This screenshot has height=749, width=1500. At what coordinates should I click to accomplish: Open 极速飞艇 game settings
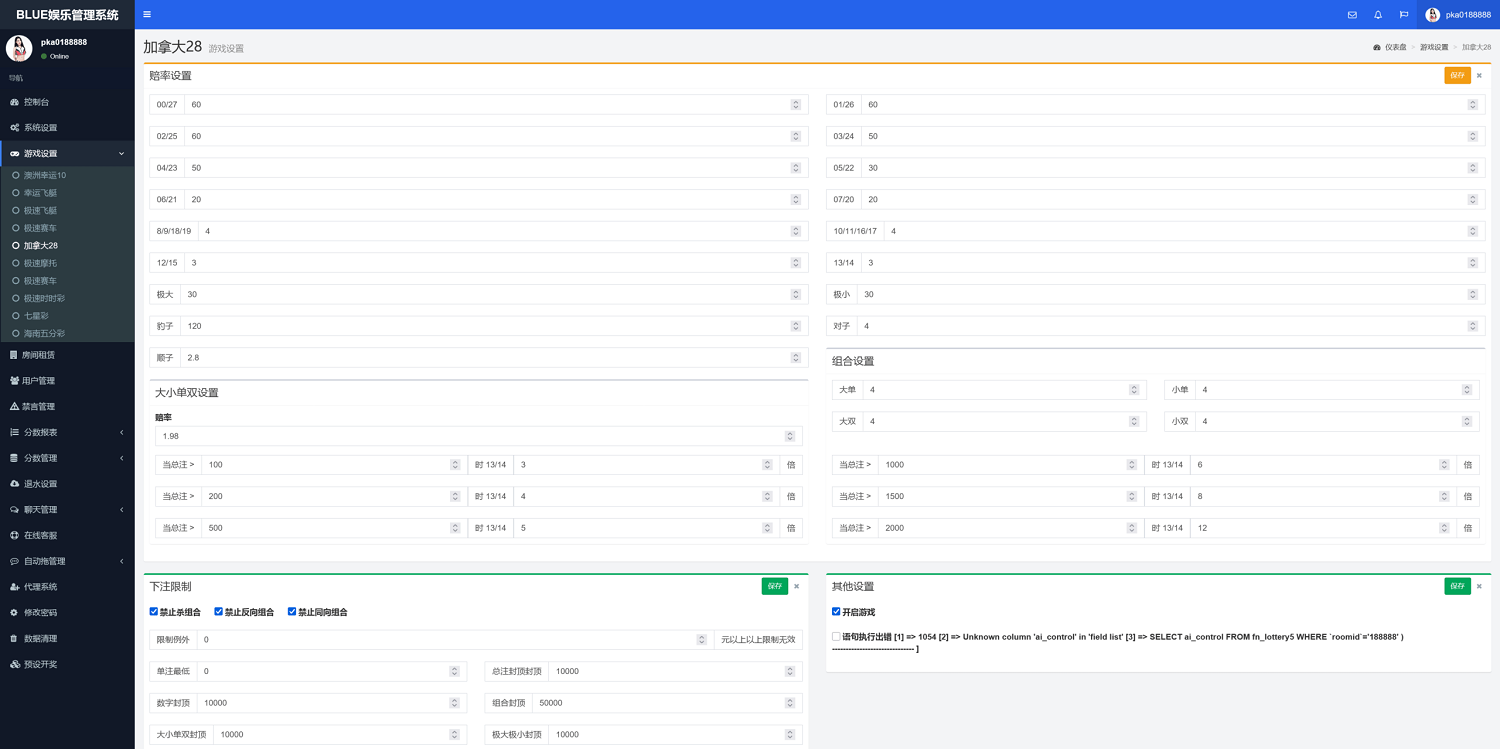[41, 211]
